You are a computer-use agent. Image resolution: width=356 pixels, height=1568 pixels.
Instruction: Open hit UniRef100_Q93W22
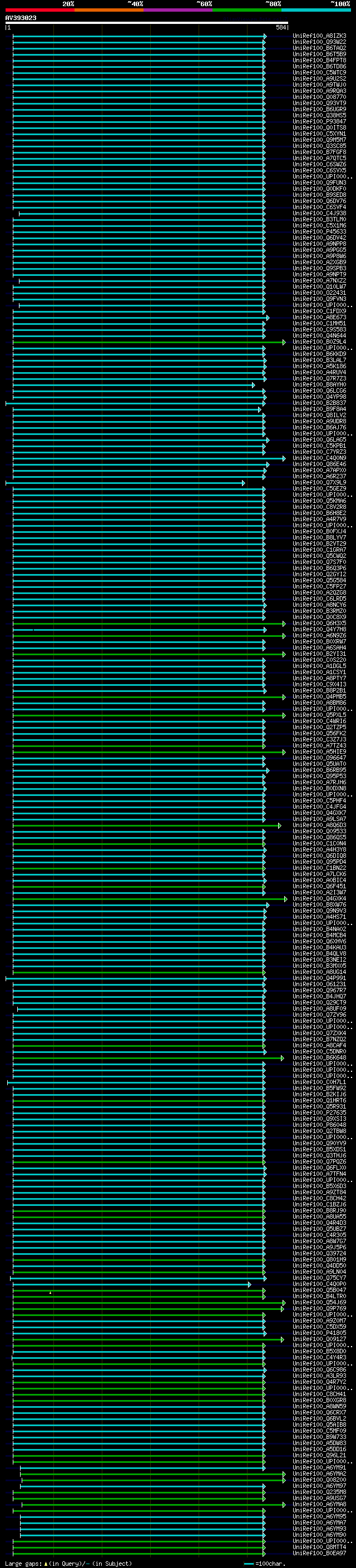point(319,42)
